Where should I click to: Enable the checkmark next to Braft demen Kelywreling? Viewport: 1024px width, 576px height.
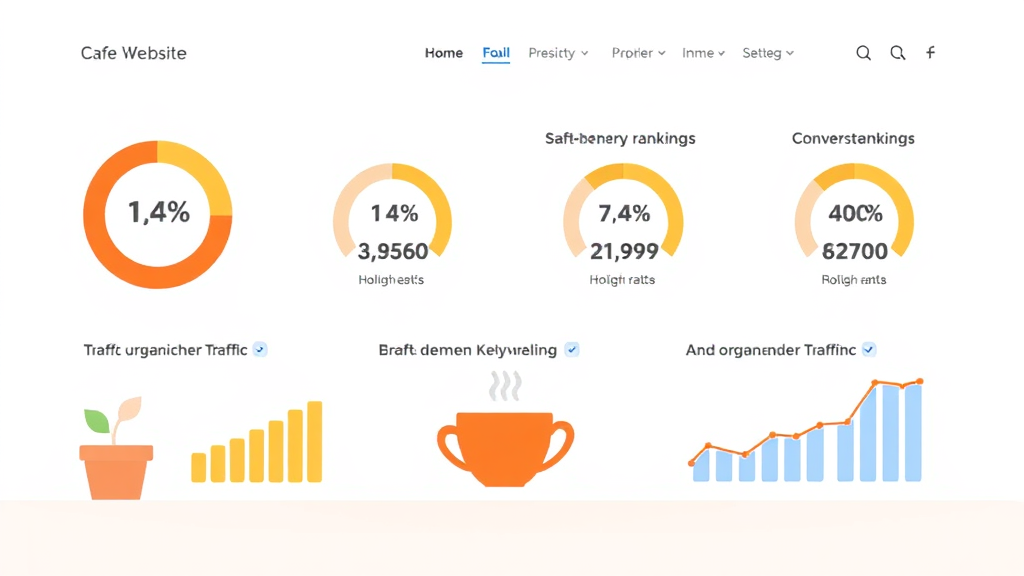click(572, 350)
